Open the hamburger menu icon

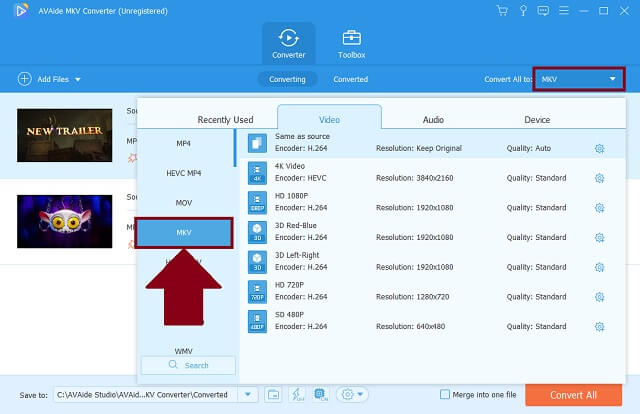tap(564, 10)
